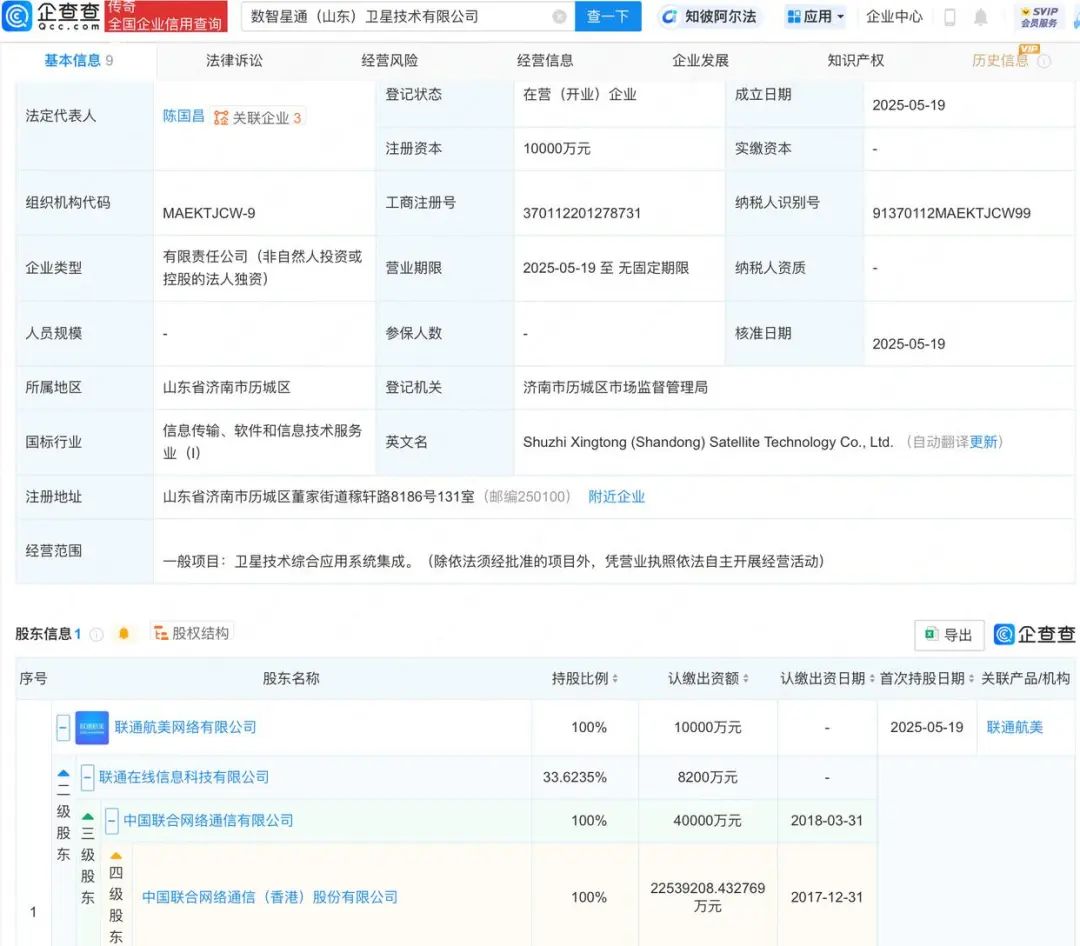Collapse the 二级股东 section with the blue arrow
The image size is (1080, 946).
63,773
